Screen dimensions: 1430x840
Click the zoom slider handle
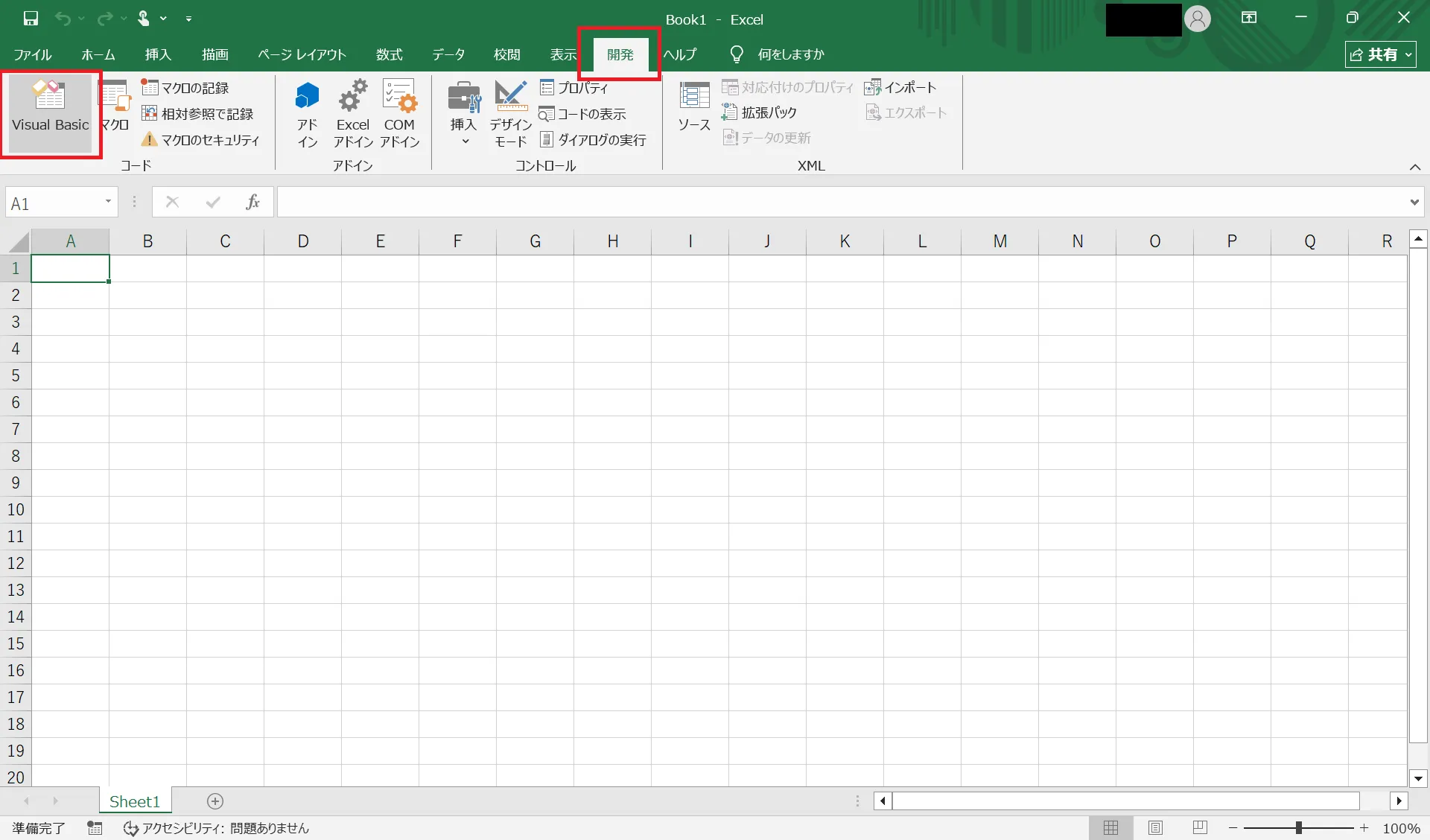coord(1298,827)
